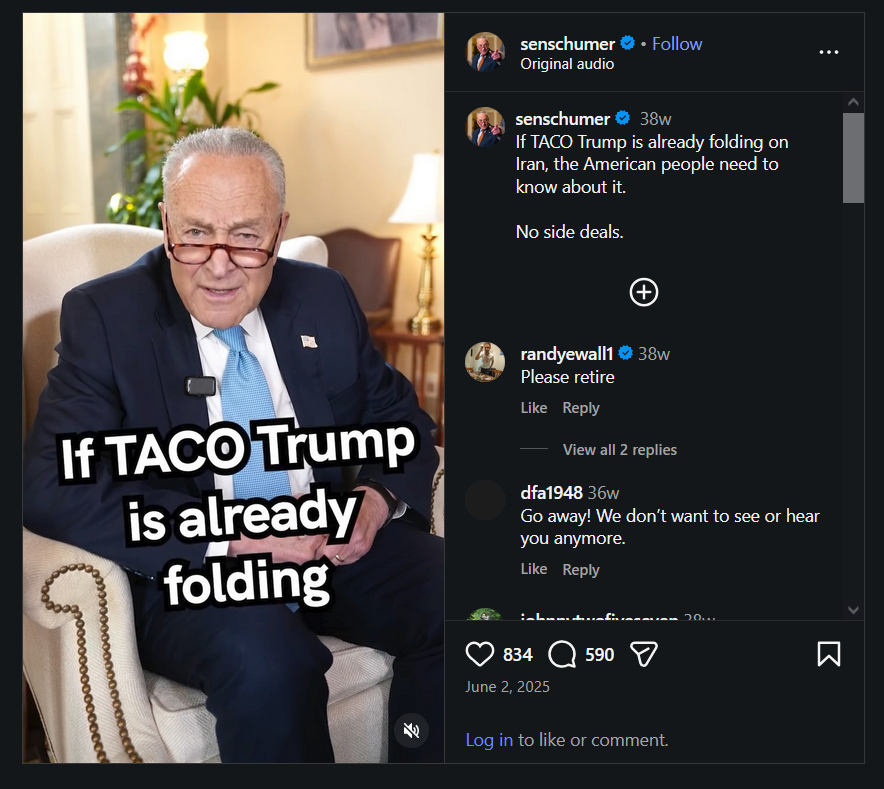This screenshot has height=789, width=884.
Task: Reply to dfa1948's comment
Action: tap(580, 570)
